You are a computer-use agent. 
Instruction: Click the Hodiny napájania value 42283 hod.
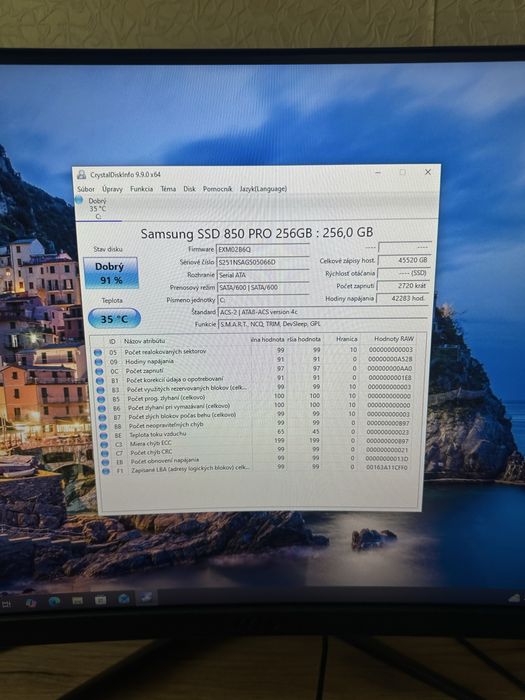point(403,298)
